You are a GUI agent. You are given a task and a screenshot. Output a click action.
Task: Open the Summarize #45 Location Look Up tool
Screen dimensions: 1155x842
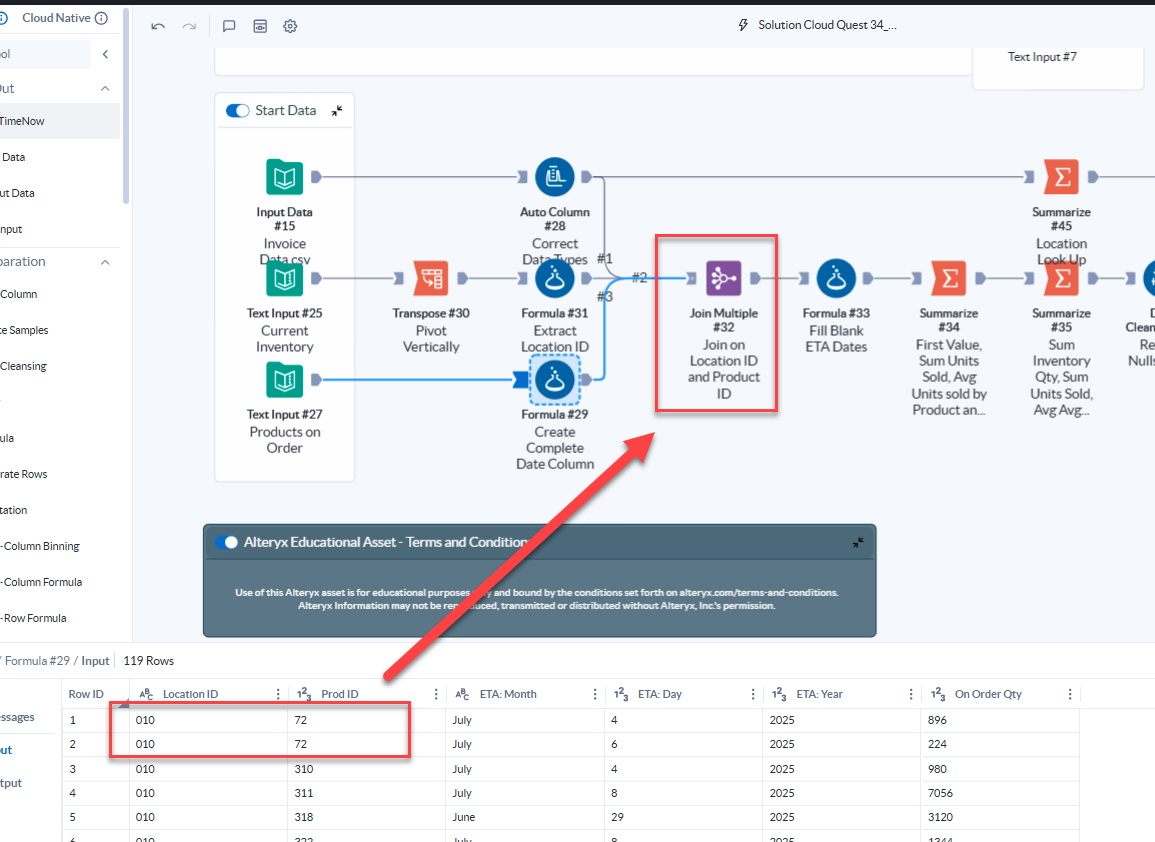1061,176
